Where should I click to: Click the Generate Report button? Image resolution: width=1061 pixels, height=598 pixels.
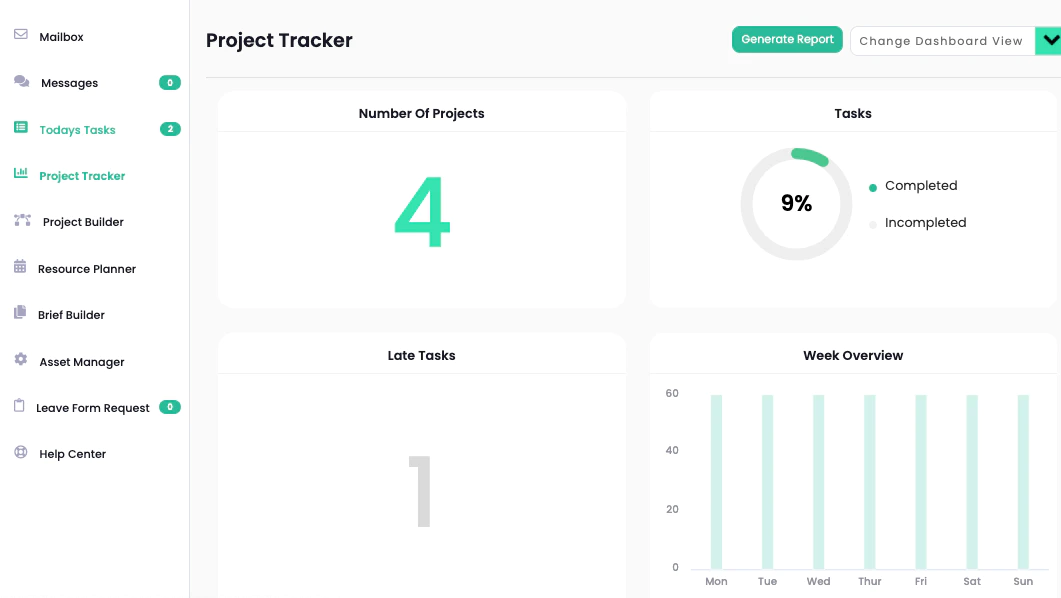(x=787, y=39)
